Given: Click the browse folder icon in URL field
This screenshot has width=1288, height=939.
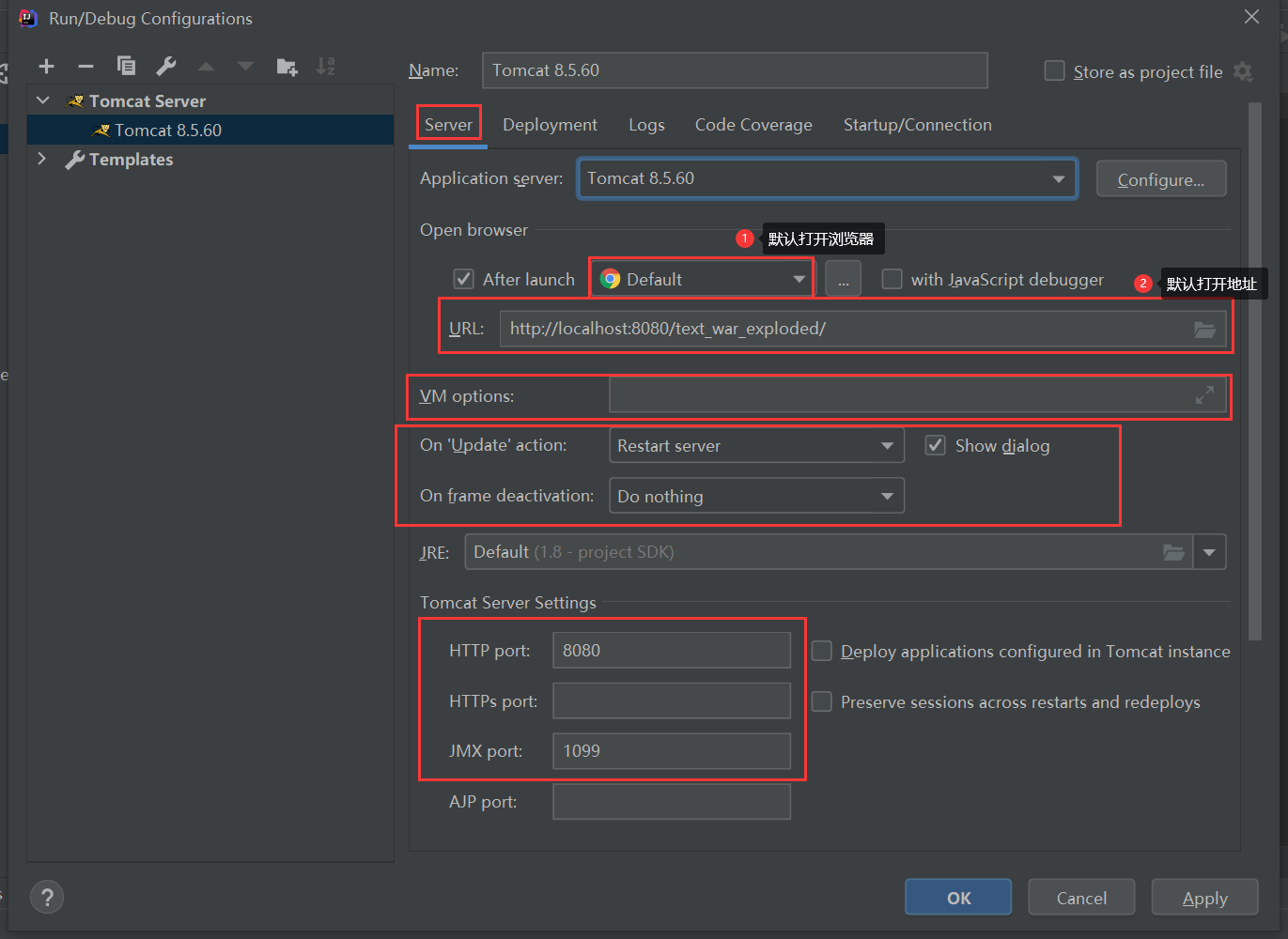Looking at the screenshot, I should pyautogui.click(x=1204, y=329).
